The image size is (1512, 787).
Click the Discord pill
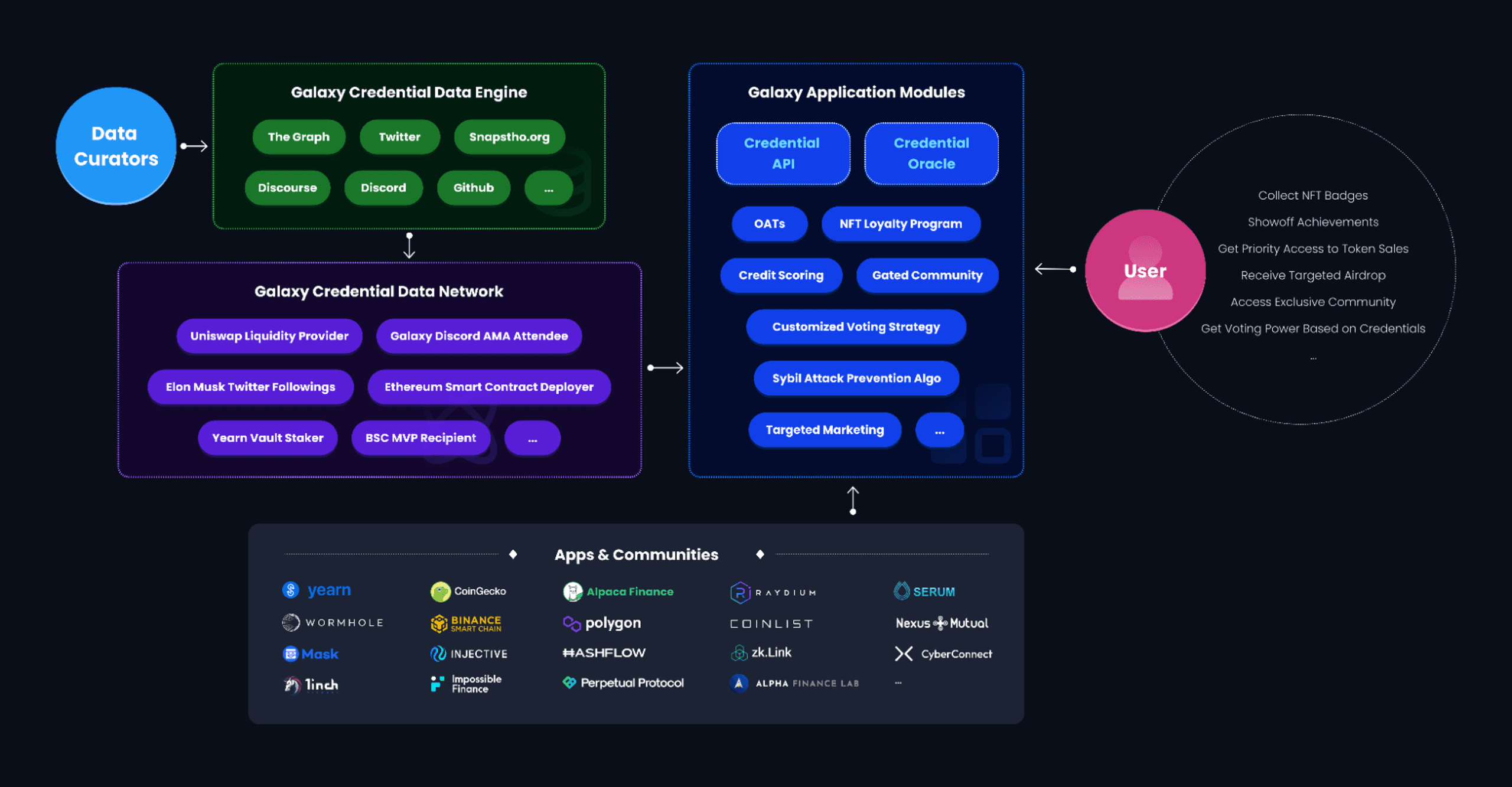pos(383,188)
